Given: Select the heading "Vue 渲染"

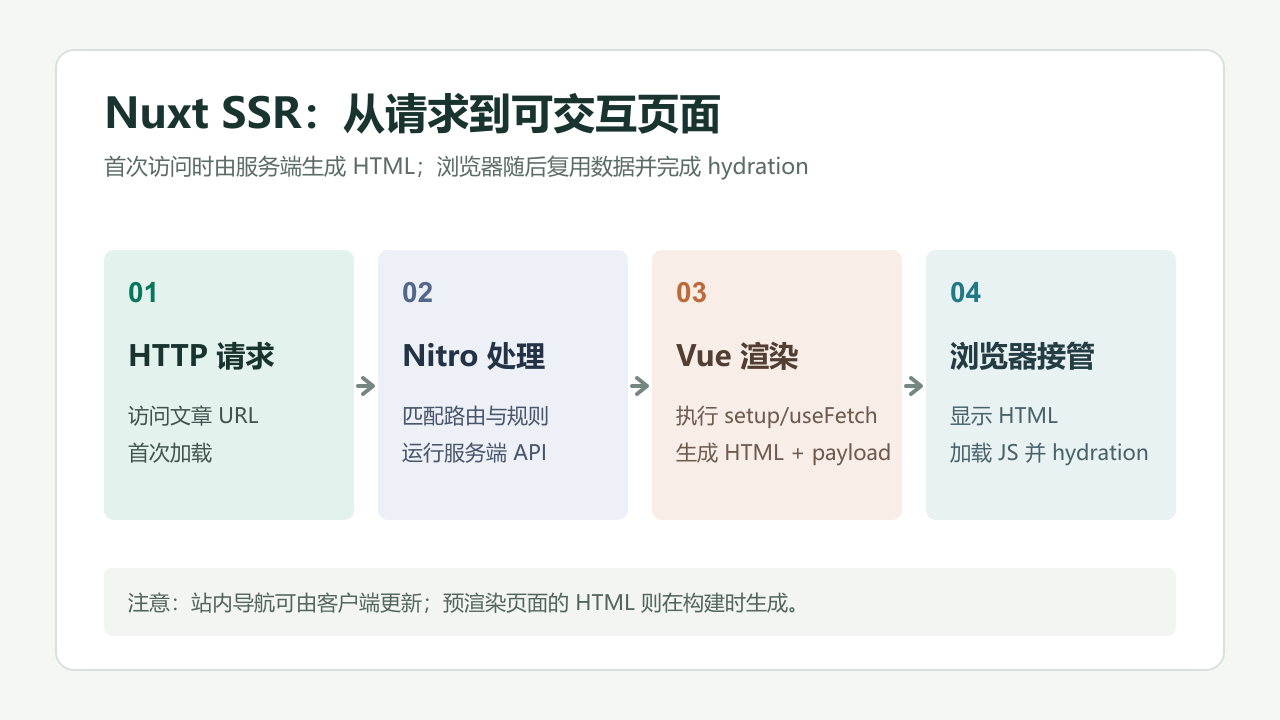Looking at the screenshot, I should click(x=737, y=356).
